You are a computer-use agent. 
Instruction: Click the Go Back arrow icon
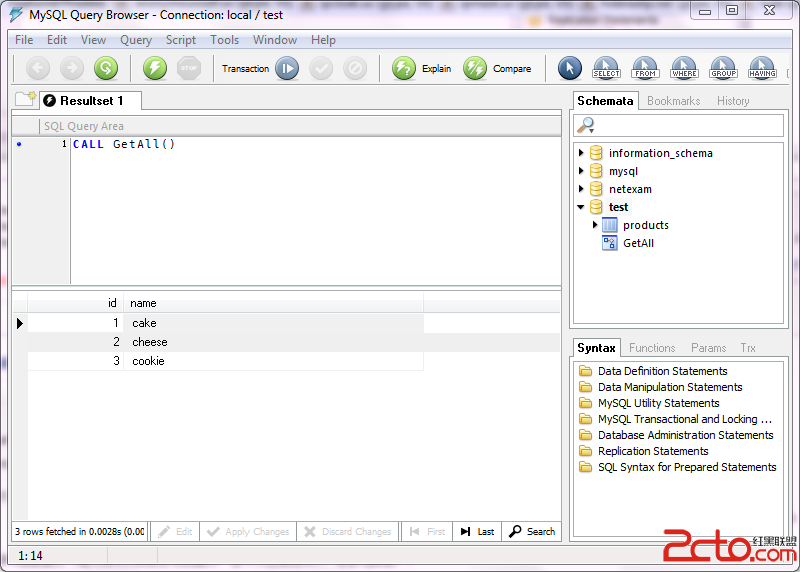click(38, 68)
